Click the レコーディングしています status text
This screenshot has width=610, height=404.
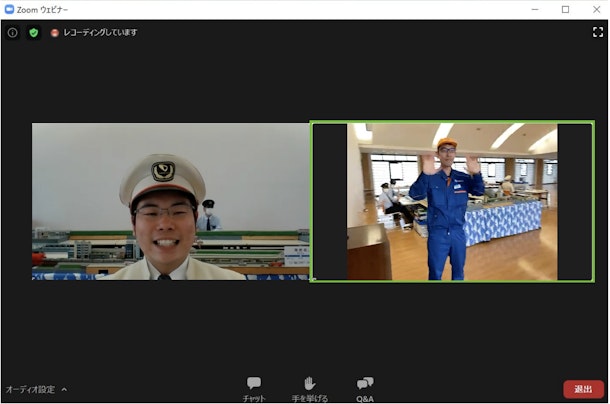(x=100, y=32)
